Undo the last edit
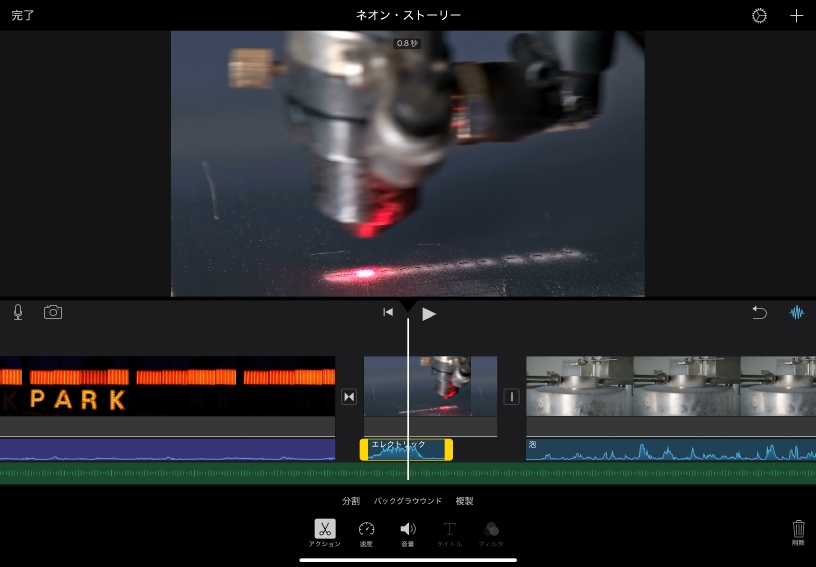The width and height of the screenshot is (816, 567). (x=759, y=313)
